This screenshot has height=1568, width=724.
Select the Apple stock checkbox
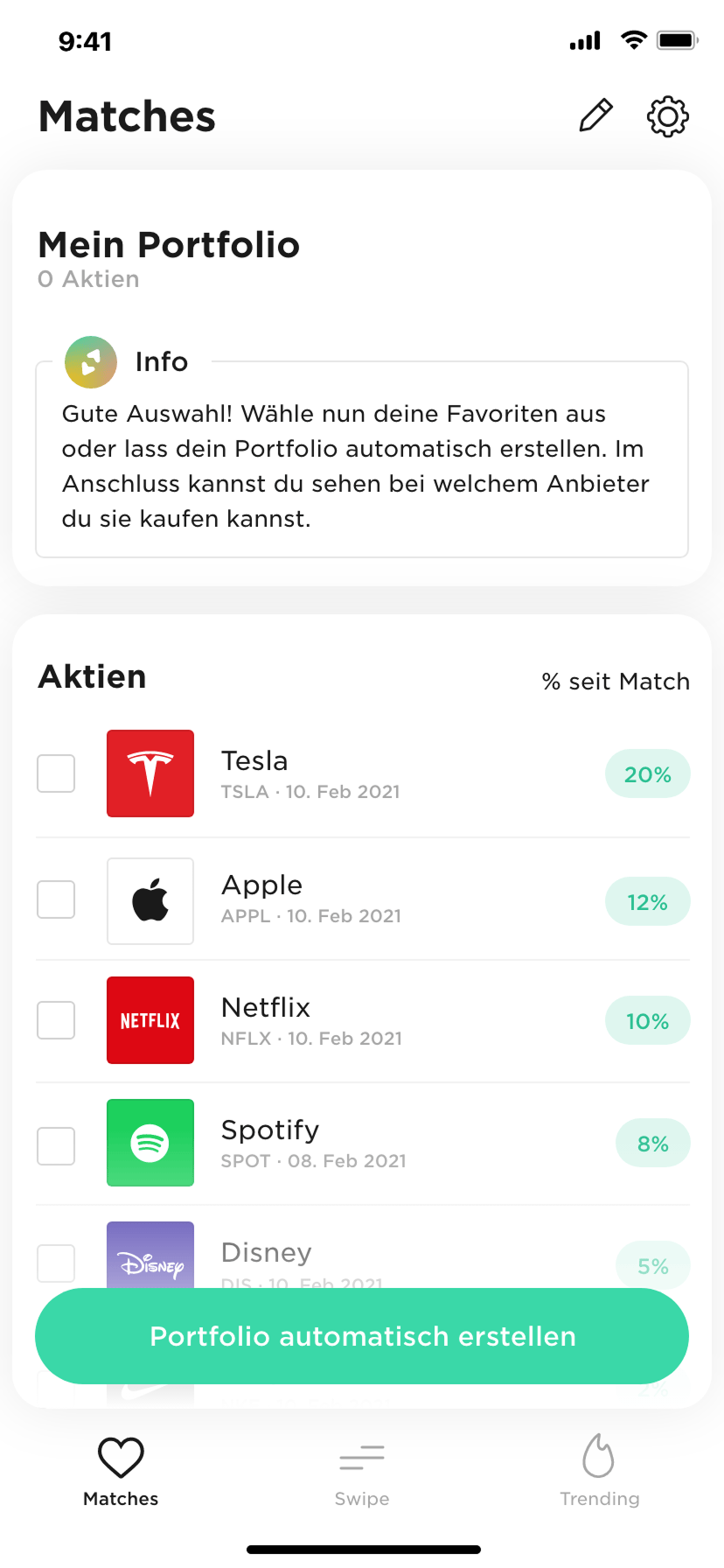point(56,899)
